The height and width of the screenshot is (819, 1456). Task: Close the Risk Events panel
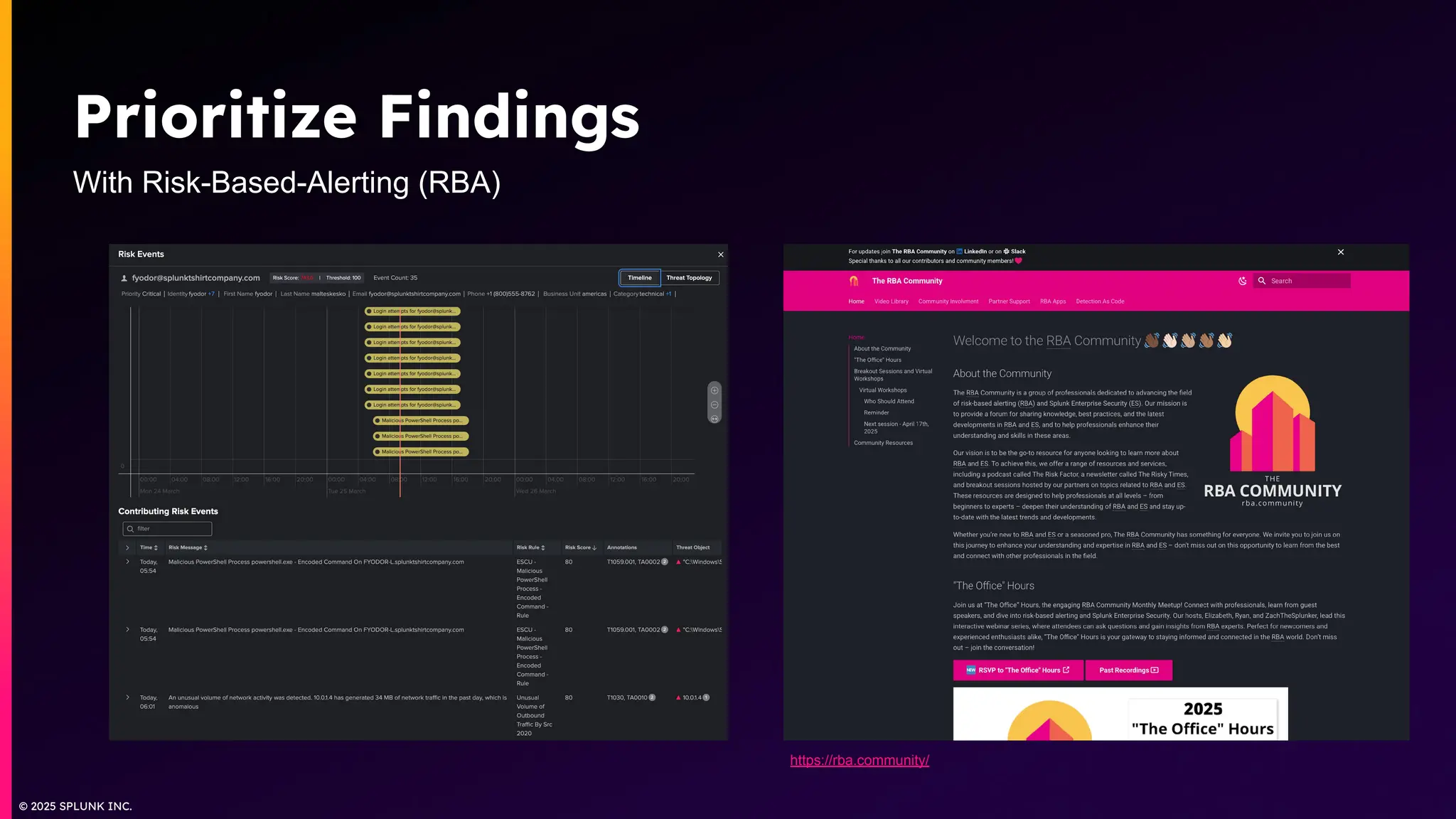point(720,255)
